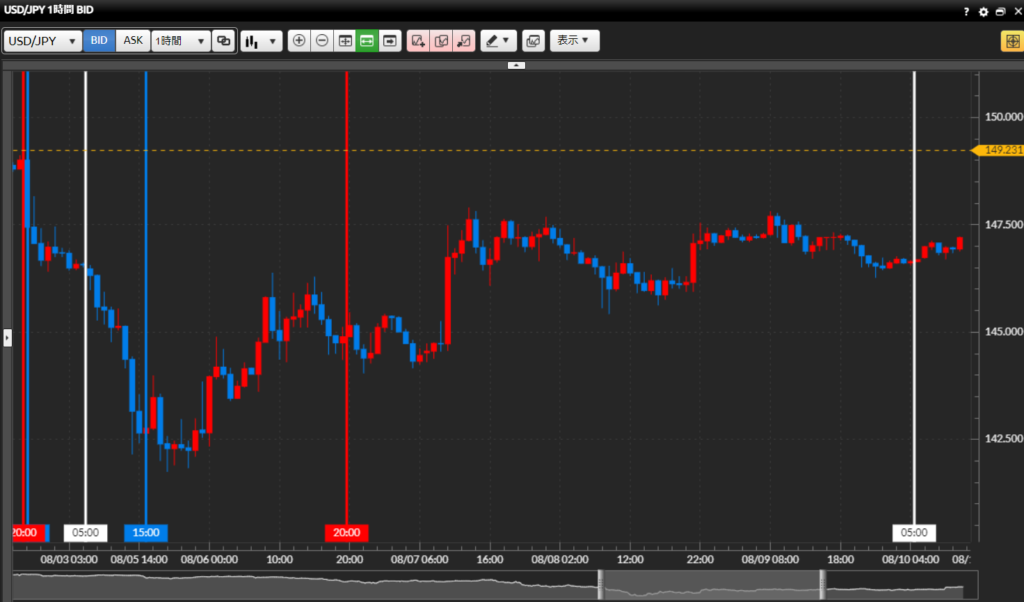
Task: Click the linked windows icon beside timeframe
Action: point(224,41)
